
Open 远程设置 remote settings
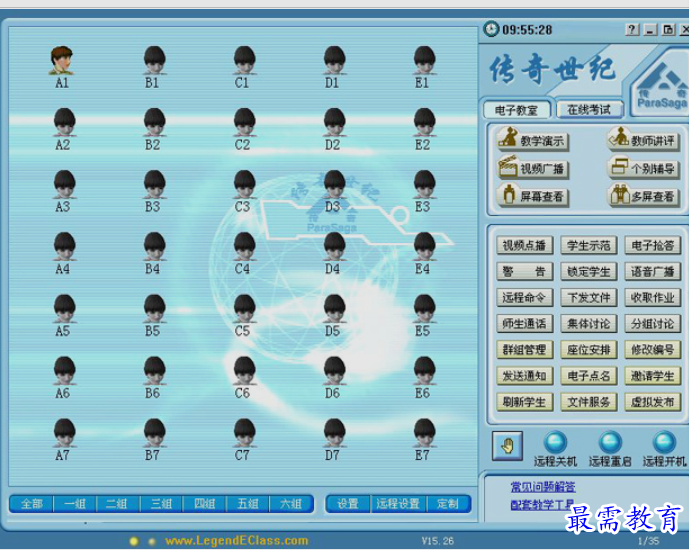[x=399, y=503]
